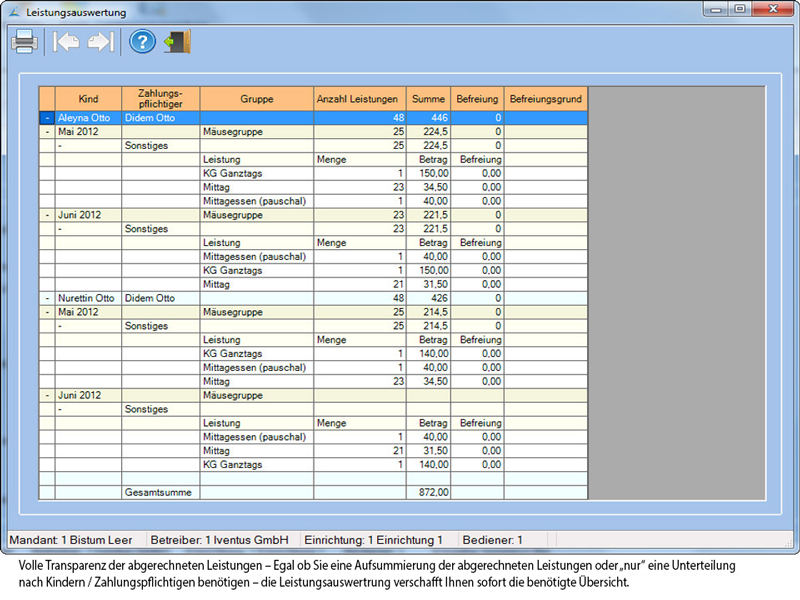Sort by the Summe column header
This screenshot has height=600, width=800.
429,99
